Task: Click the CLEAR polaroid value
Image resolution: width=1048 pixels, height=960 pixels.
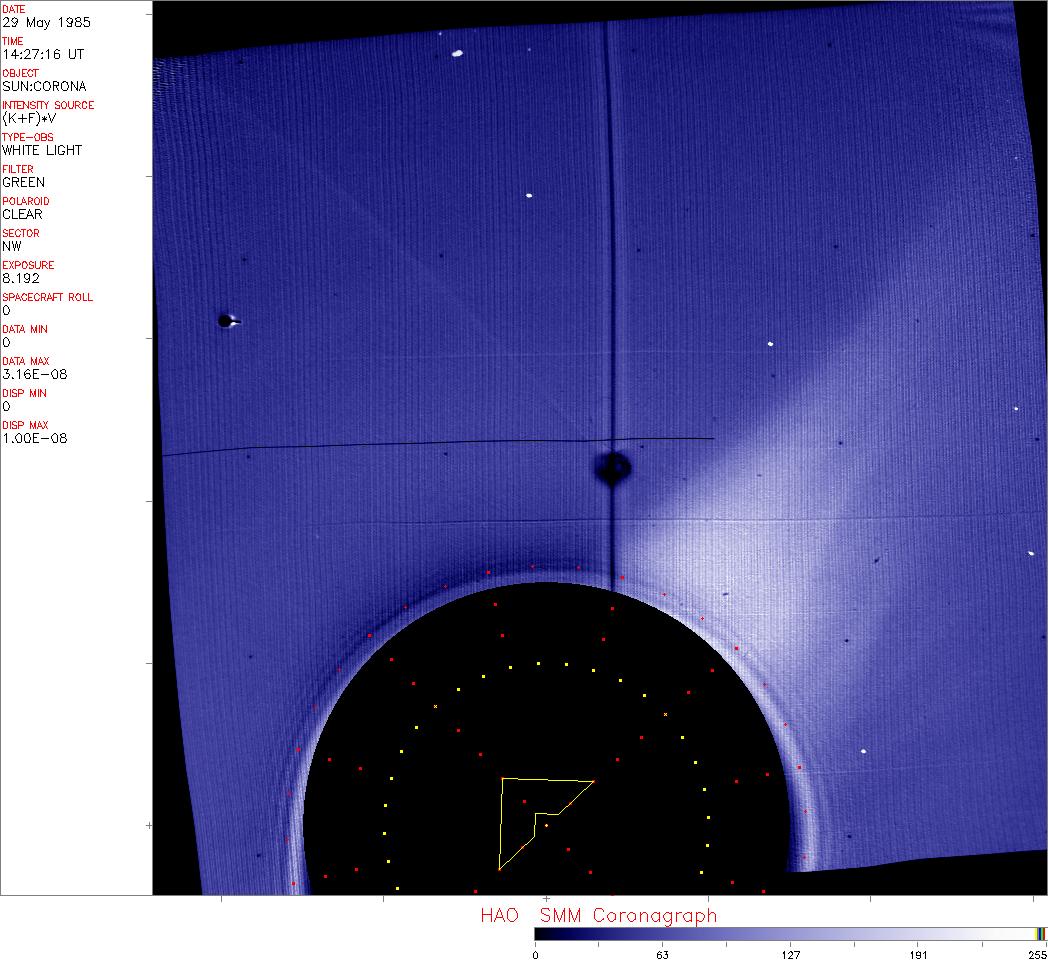Action: [22, 214]
